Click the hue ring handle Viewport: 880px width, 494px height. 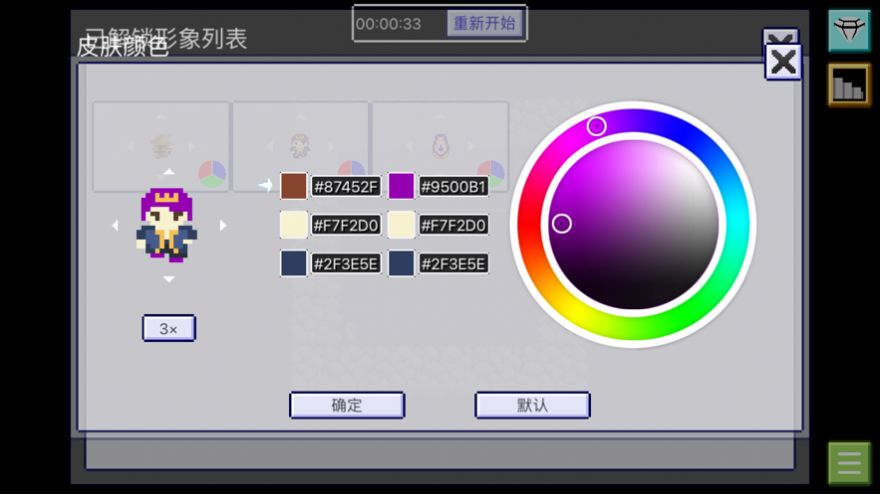click(596, 126)
